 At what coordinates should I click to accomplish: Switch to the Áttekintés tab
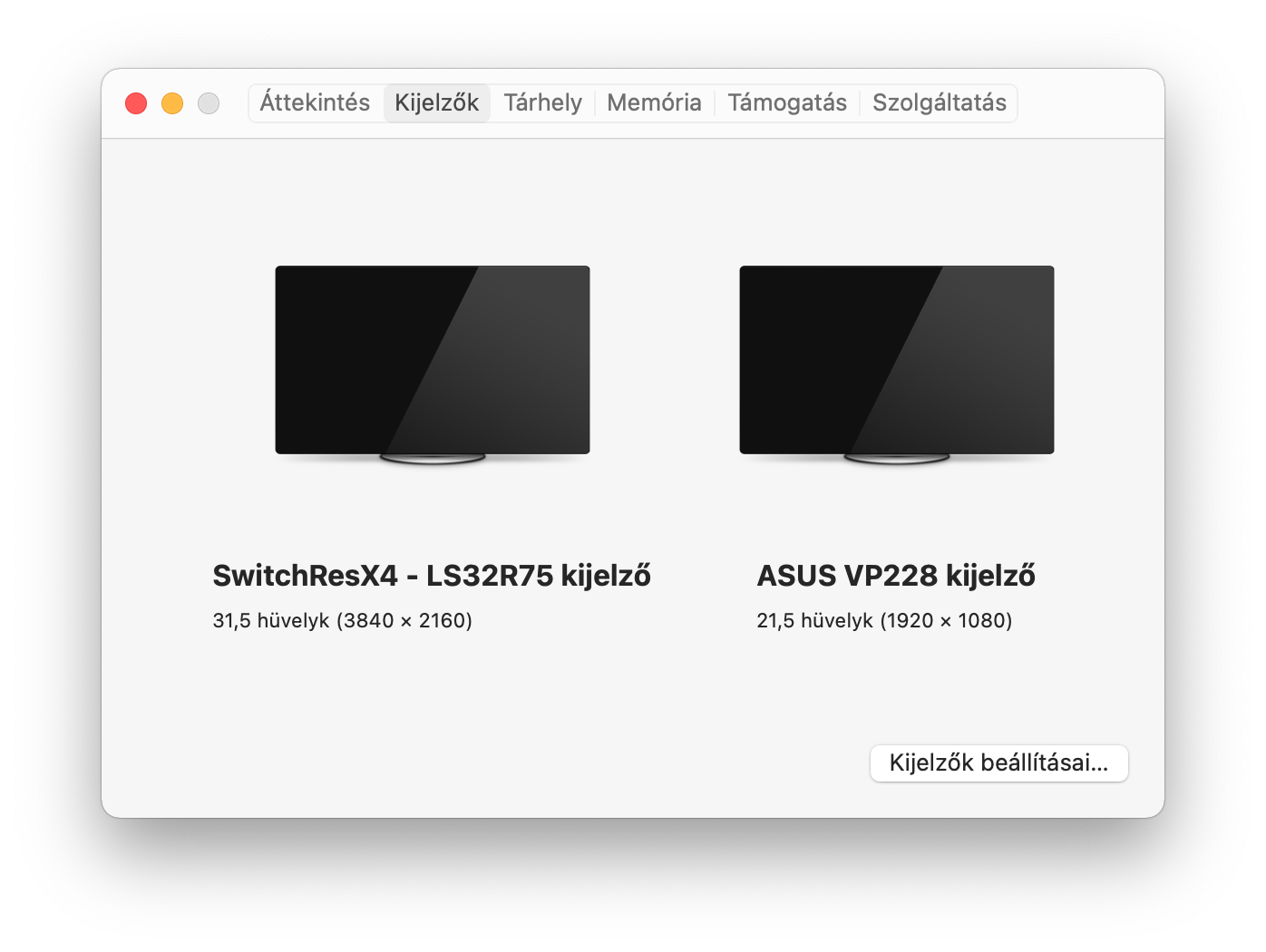tap(315, 102)
